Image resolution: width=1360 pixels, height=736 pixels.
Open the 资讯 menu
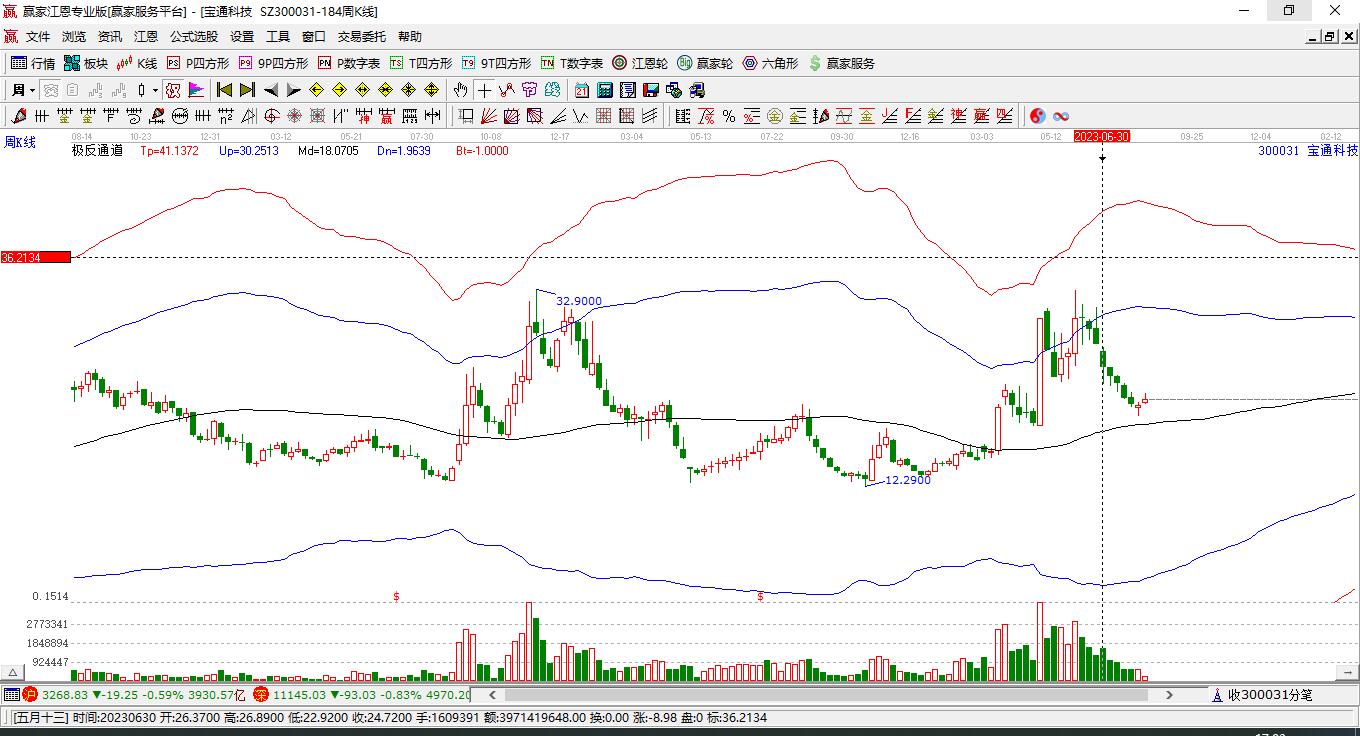pyautogui.click(x=110, y=37)
